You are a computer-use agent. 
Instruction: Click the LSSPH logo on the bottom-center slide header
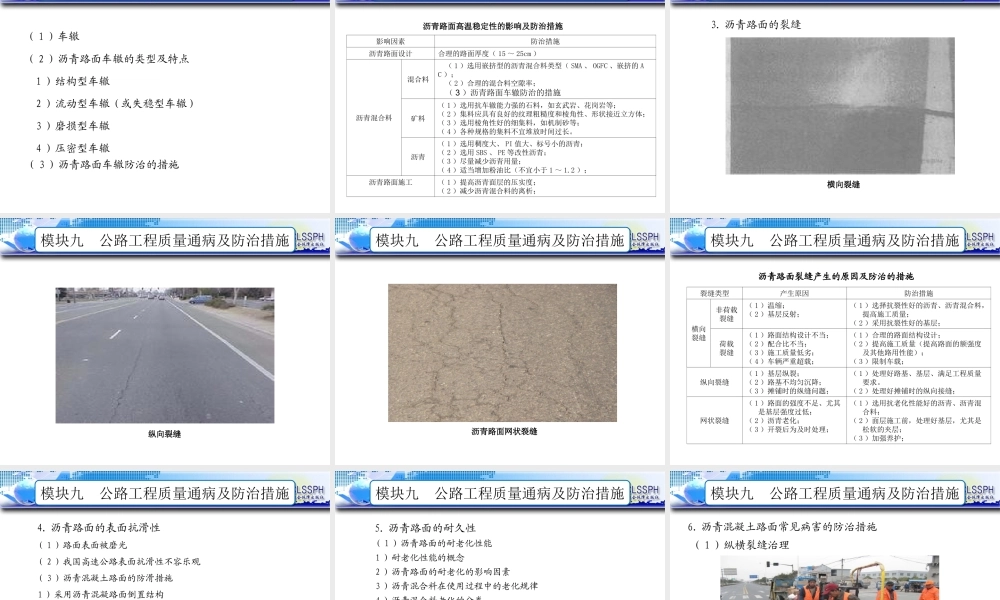click(645, 493)
